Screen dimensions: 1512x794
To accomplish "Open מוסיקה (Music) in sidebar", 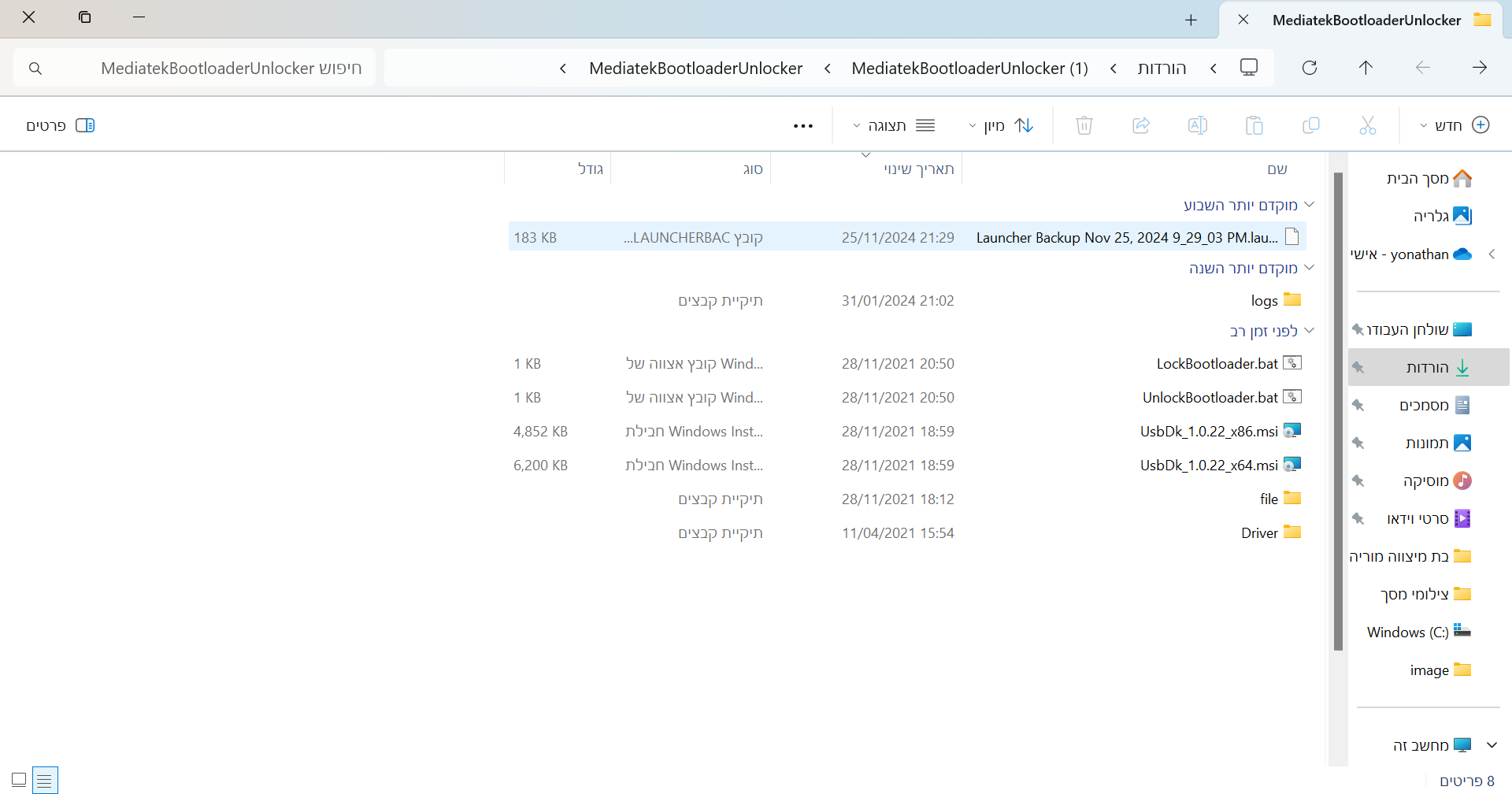I will click(1436, 480).
